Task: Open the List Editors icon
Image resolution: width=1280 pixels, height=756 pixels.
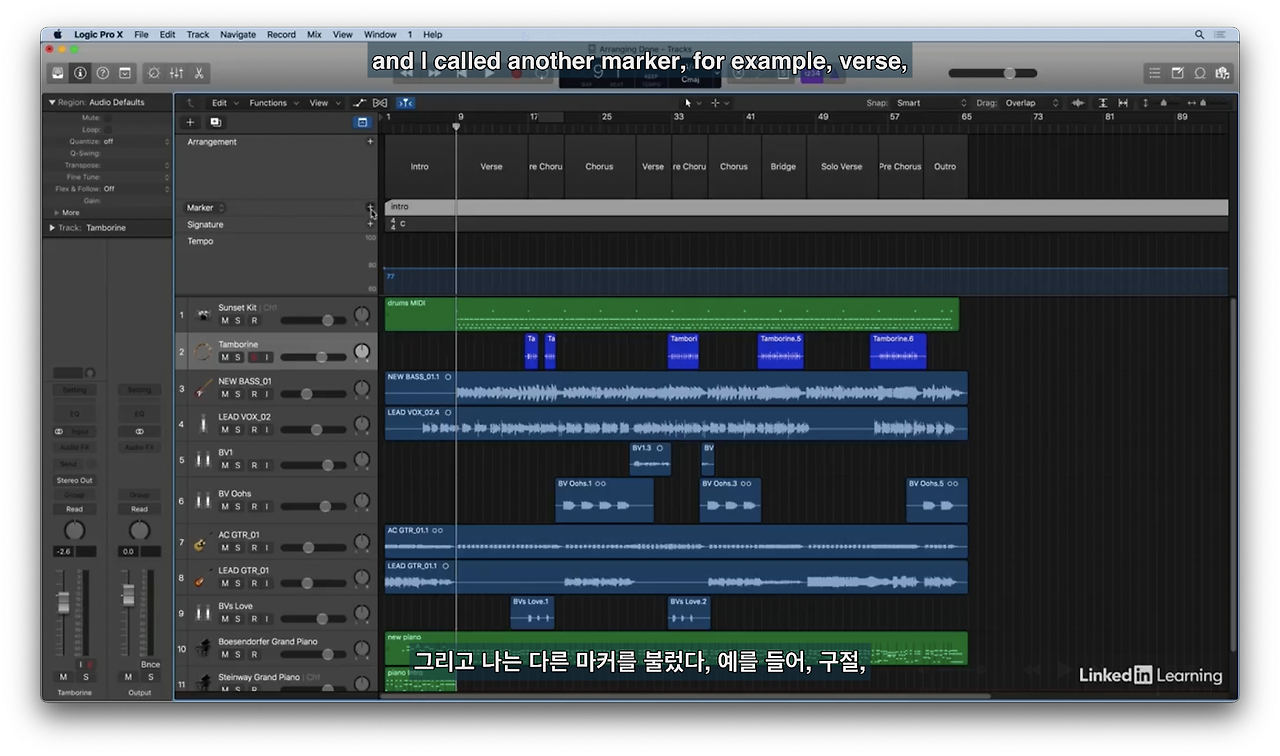Action: tap(1154, 73)
